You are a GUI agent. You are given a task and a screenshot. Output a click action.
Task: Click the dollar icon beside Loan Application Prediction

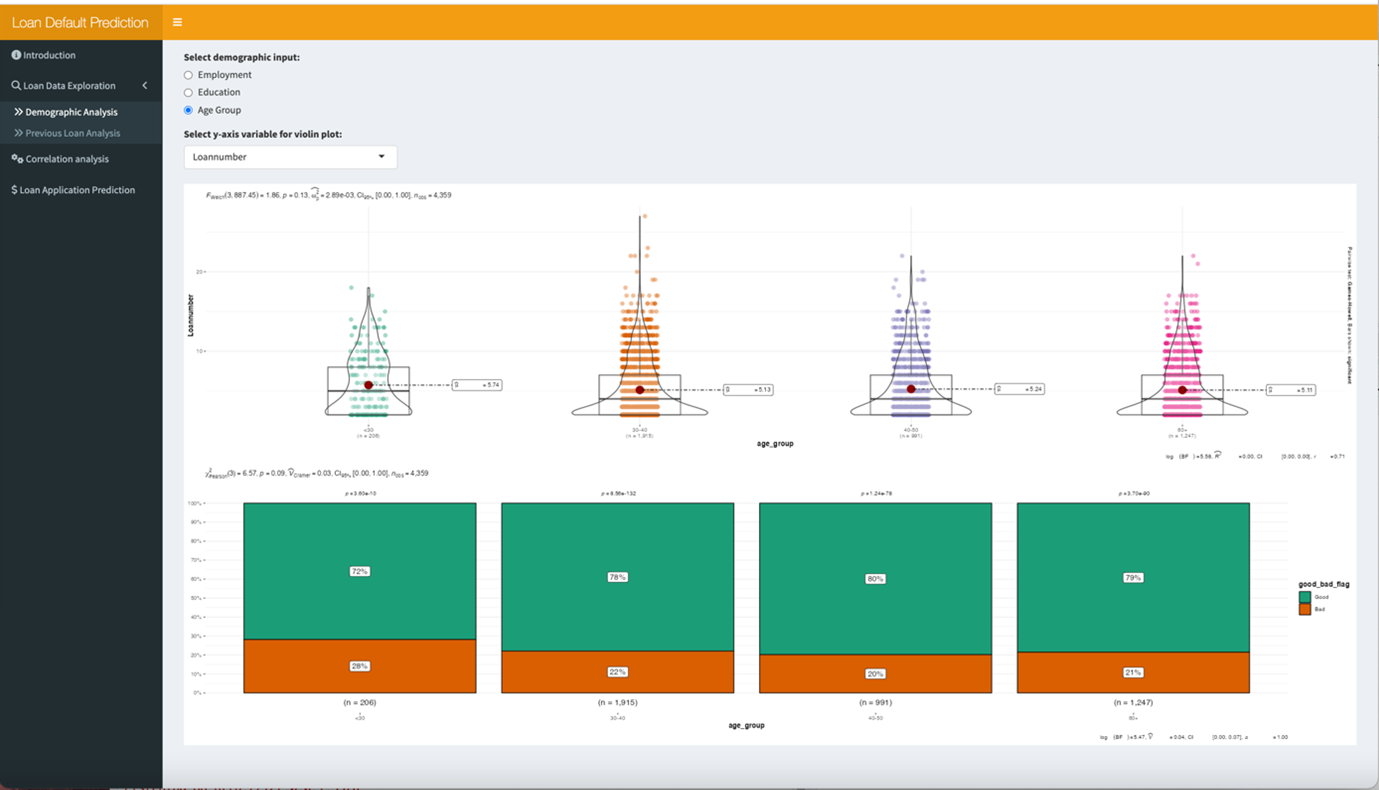[14, 190]
